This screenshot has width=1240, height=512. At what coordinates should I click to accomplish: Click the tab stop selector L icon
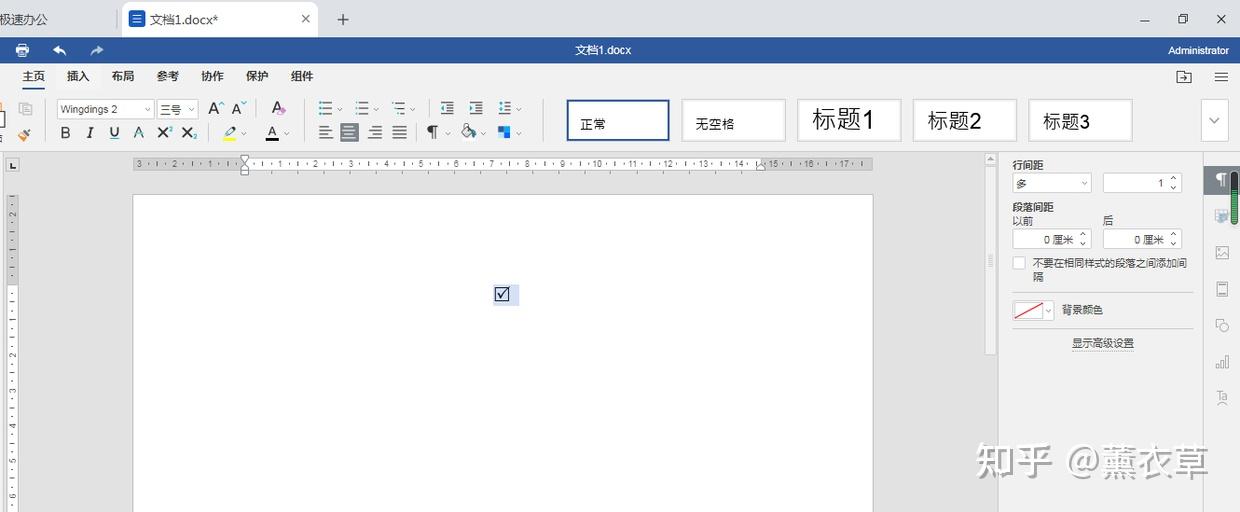[x=13, y=165]
